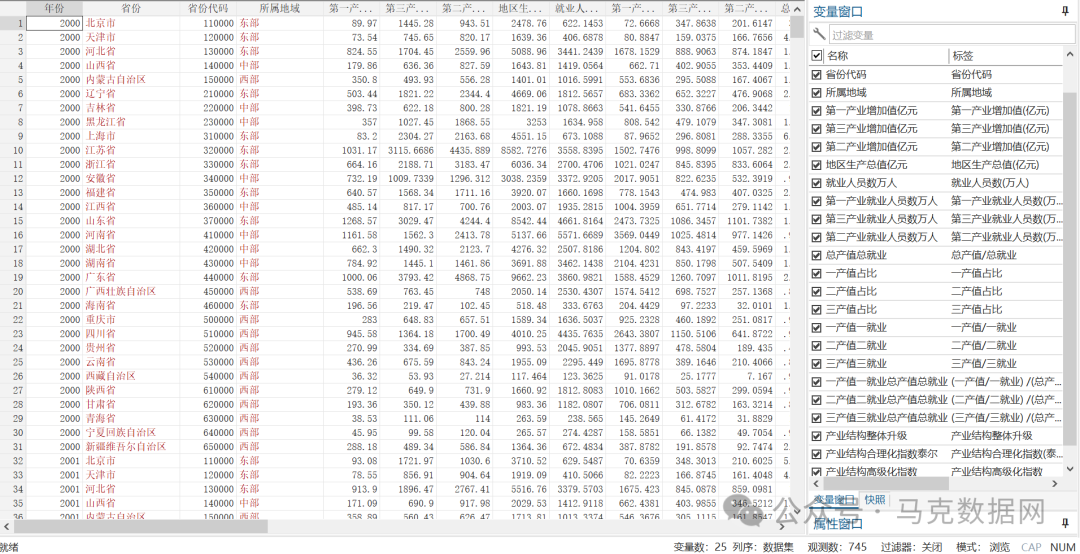Click the left arrow of the variables list horizontal scrollbar
This screenshot has height=554, width=1080.
[x=817, y=484]
